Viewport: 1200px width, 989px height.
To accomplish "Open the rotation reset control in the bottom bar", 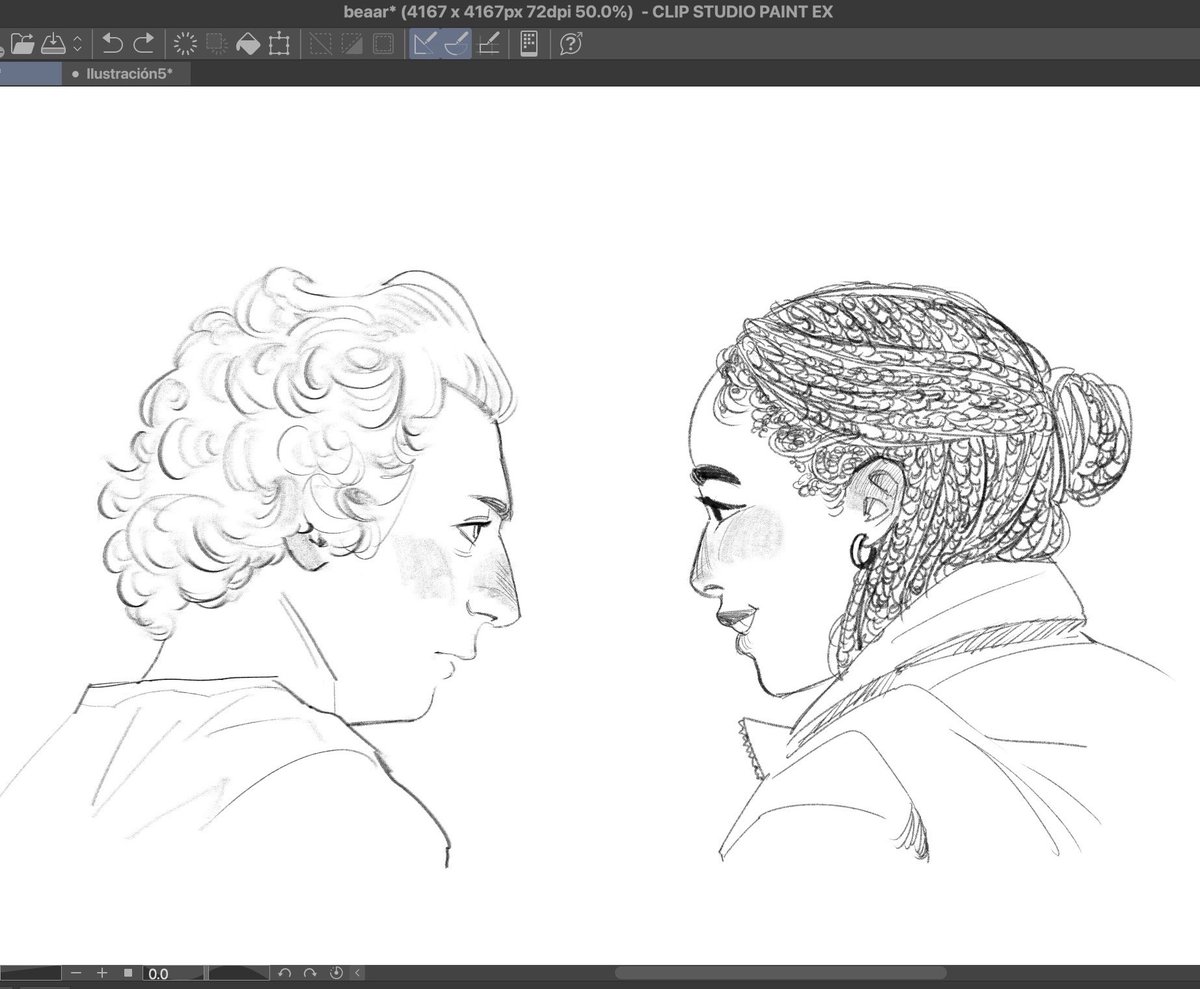I will (337, 973).
